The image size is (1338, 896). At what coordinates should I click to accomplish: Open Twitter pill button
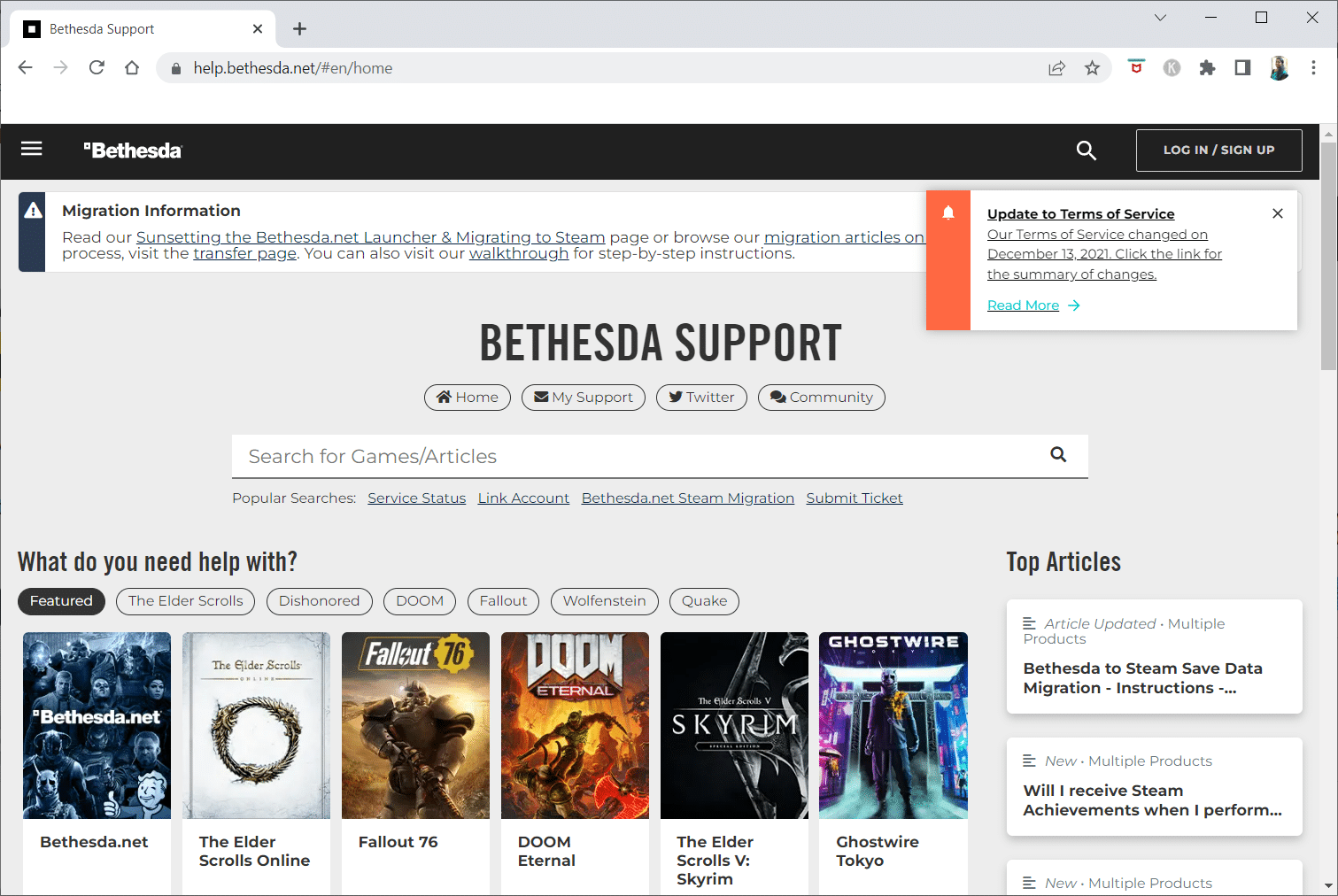pos(701,398)
